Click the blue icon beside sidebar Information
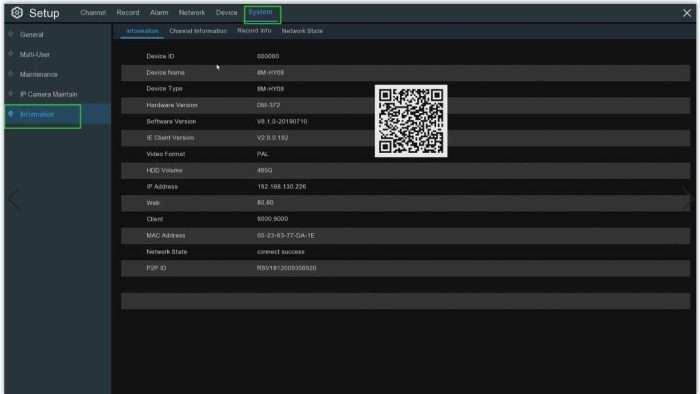The height and width of the screenshot is (394, 700). [x=11, y=114]
